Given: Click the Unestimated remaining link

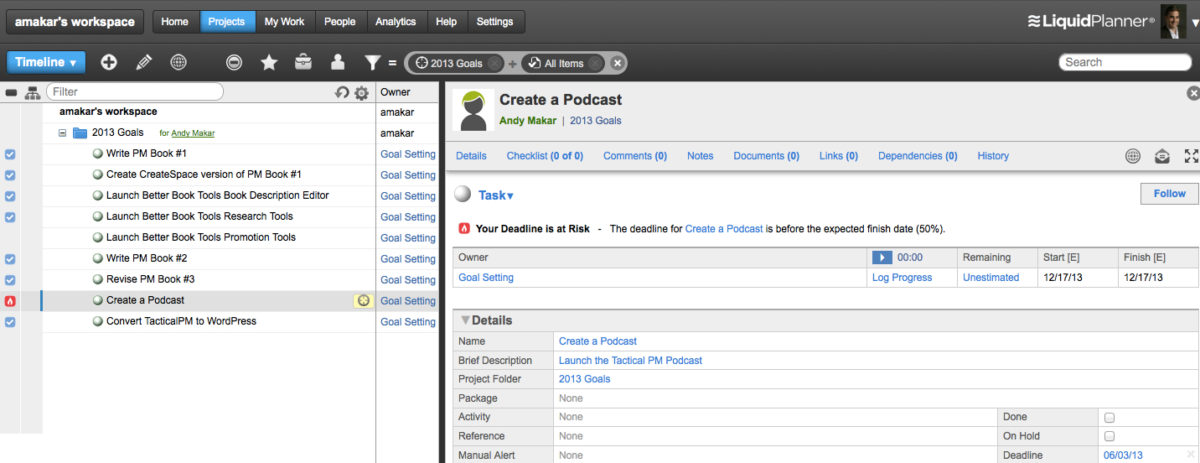Looking at the screenshot, I should 991,278.
